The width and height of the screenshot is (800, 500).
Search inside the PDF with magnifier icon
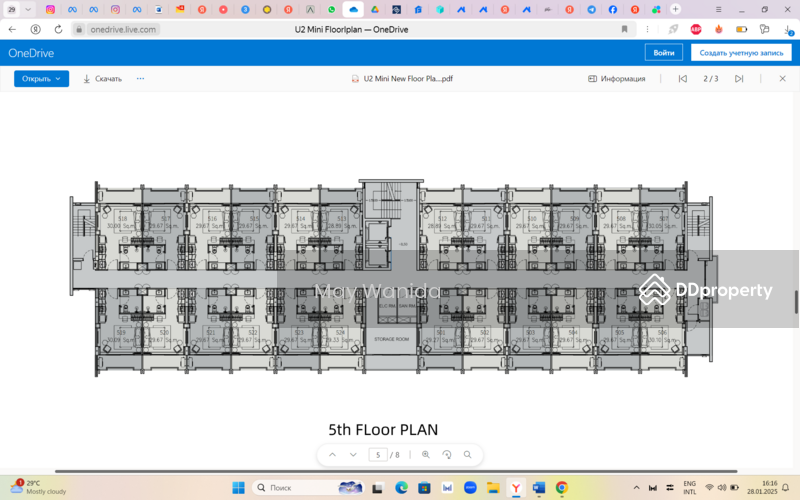[x=467, y=455]
